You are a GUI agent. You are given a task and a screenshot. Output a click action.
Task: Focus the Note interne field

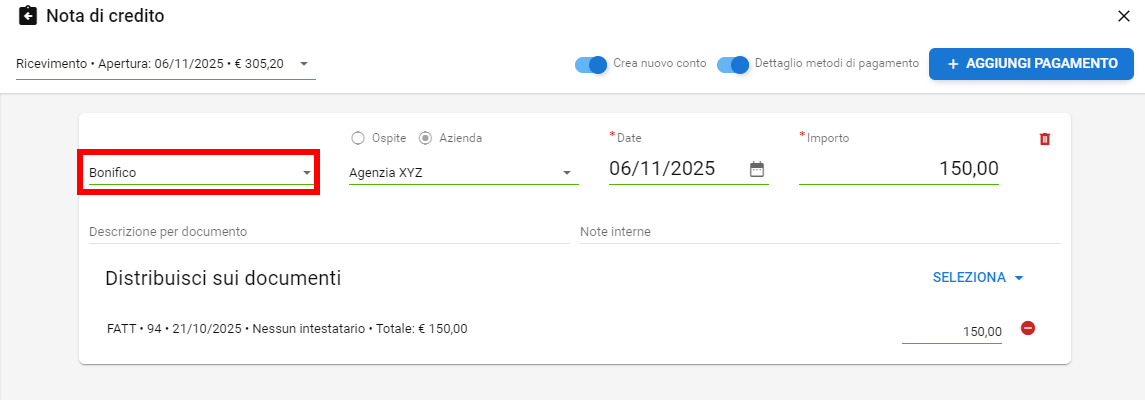(819, 232)
